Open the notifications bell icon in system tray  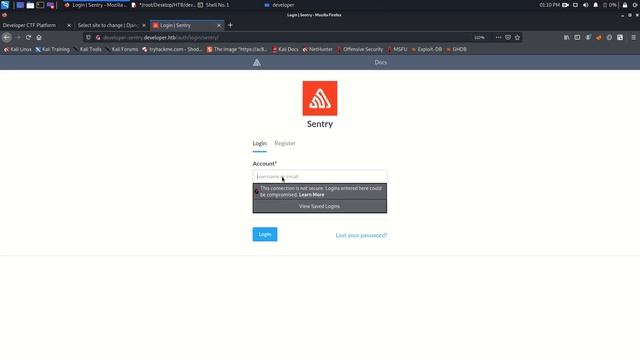coord(596,5)
